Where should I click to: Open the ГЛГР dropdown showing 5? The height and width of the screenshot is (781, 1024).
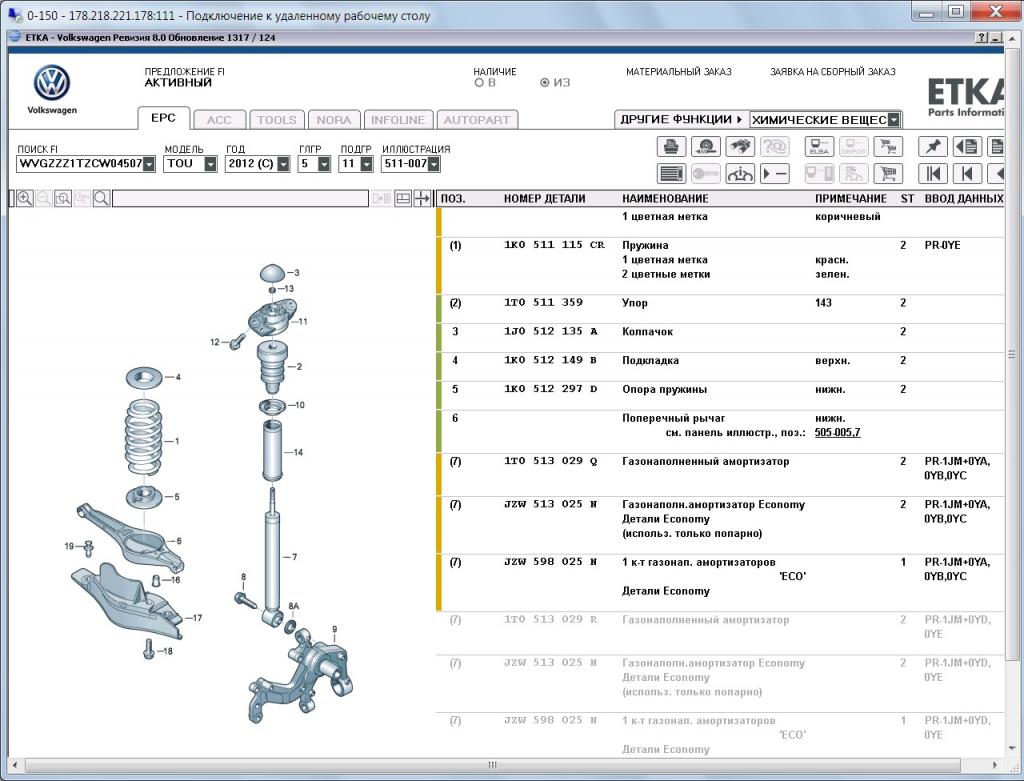click(324, 164)
